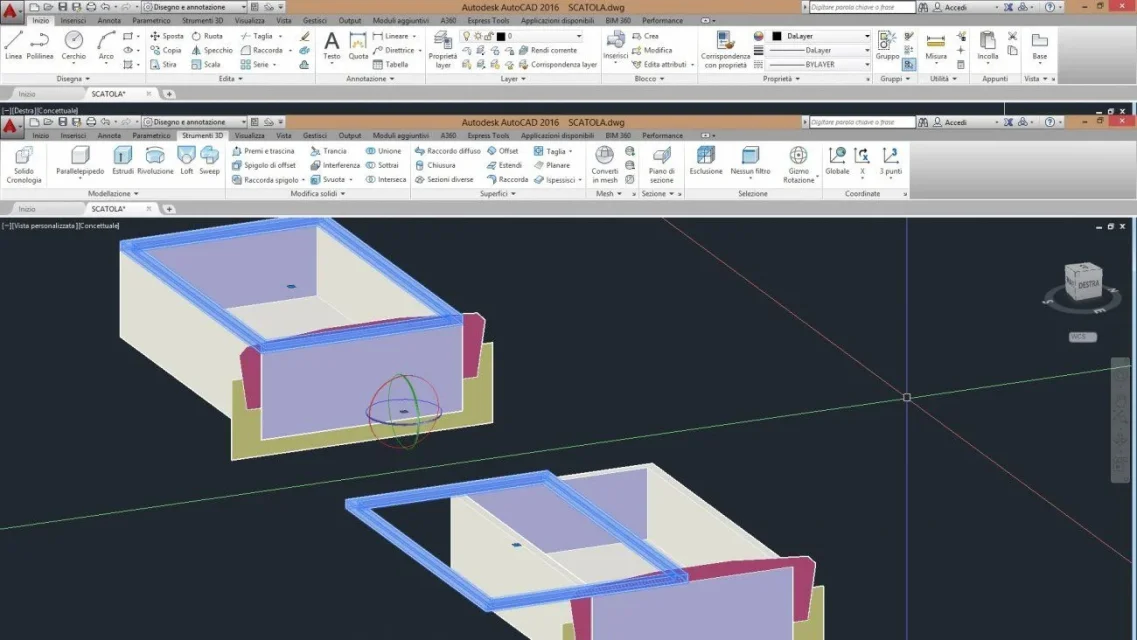Viewport: 1137px width, 640px height.
Task: Open workspace dropdown Disegno e annotazione in upper window
Action: coord(194,7)
